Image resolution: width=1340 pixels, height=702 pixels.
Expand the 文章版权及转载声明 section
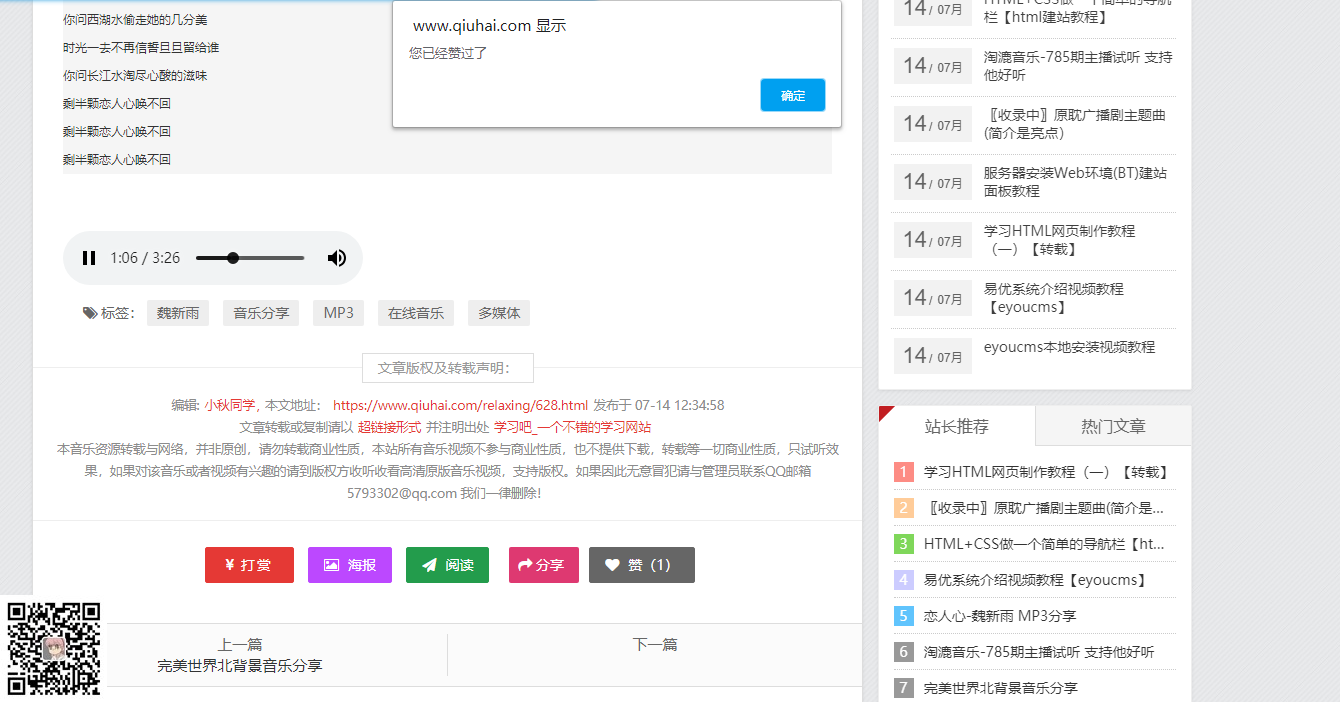pos(447,368)
